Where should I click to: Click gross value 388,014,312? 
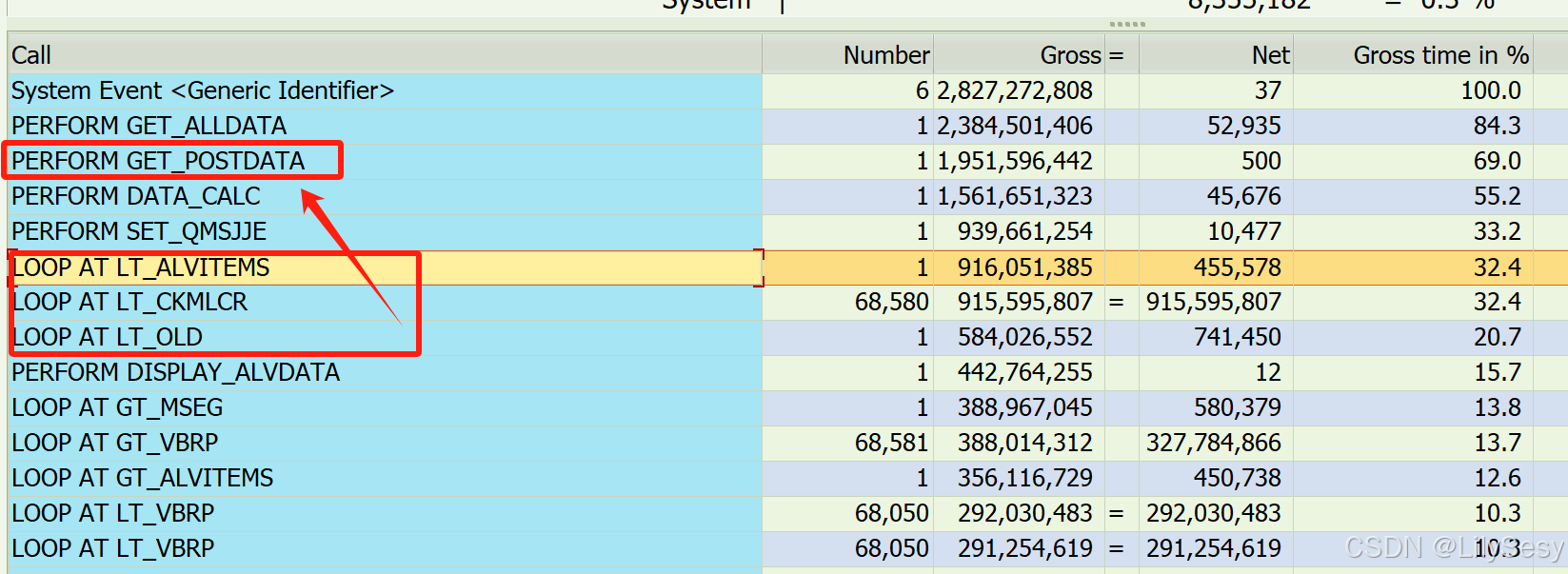point(1025,443)
